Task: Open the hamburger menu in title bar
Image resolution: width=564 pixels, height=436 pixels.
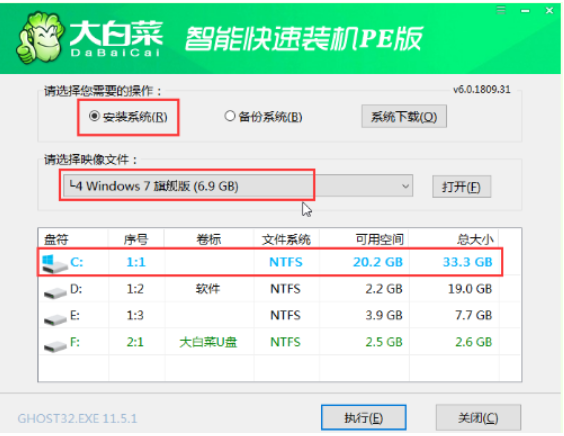Action: (x=501, y=10)
